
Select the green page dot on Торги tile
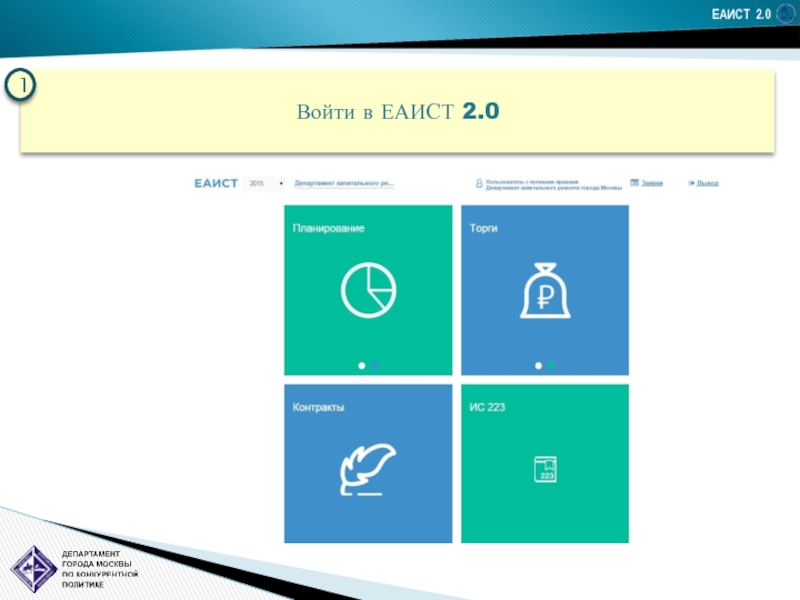(552, 365)
